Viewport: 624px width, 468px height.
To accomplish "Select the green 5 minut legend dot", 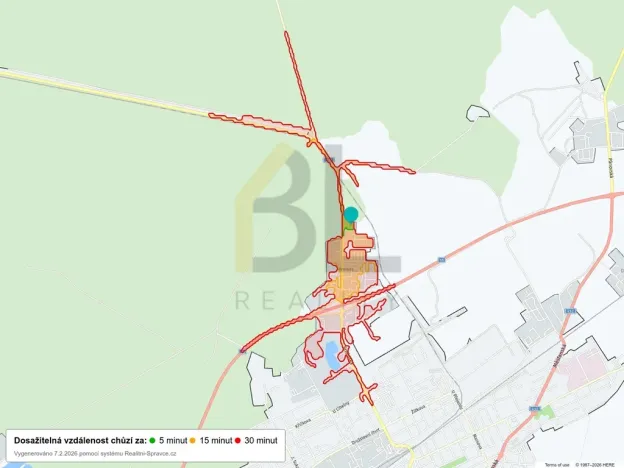I will [152, 441].
